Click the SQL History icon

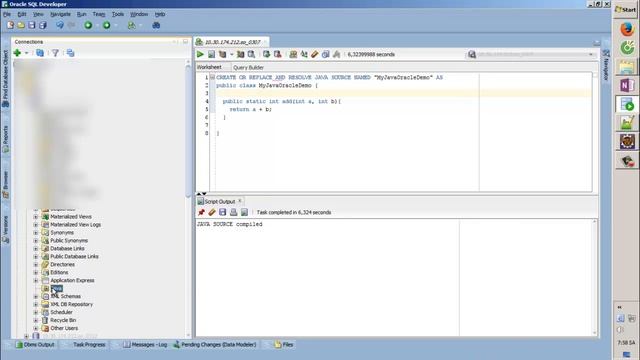[326, 54]
